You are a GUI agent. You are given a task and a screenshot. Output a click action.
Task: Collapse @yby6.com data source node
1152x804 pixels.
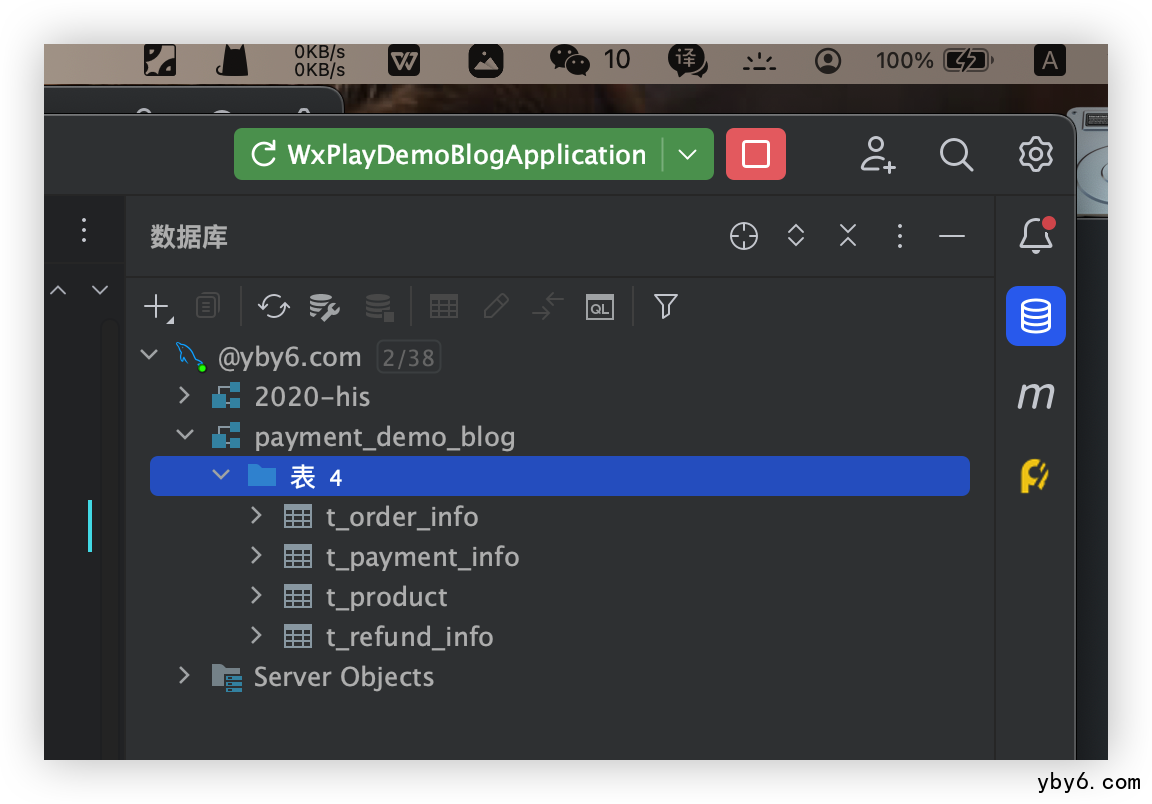click(149, 355)
